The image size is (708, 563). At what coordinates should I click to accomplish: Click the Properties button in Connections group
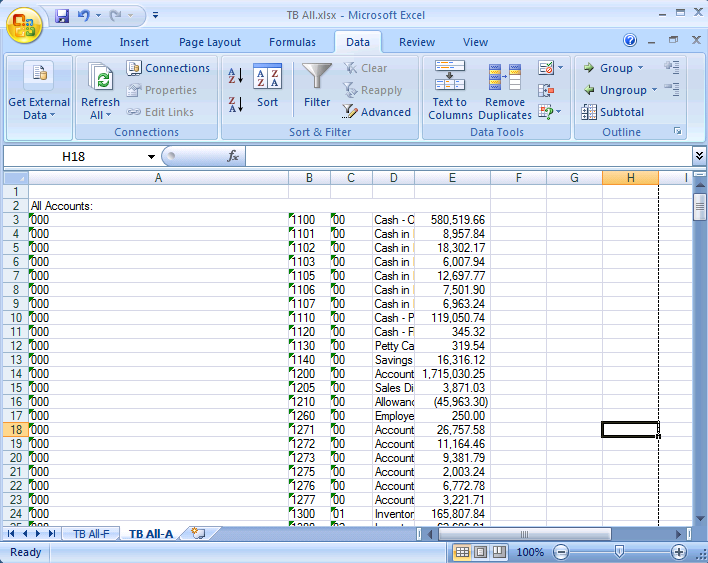[x=162, y=90]
